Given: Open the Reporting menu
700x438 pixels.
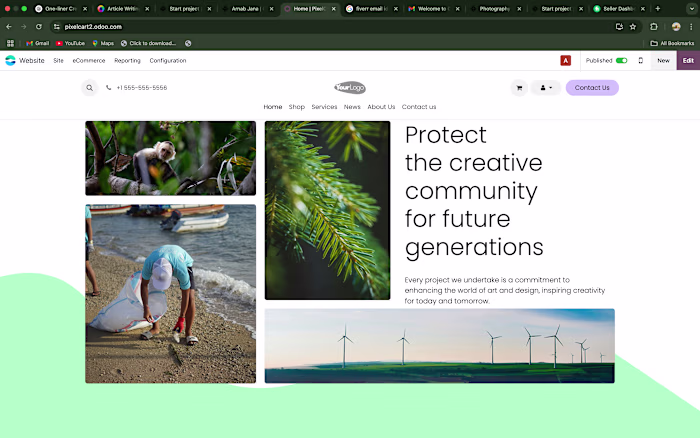Looking at the screenshot, I should pos(127,60).
